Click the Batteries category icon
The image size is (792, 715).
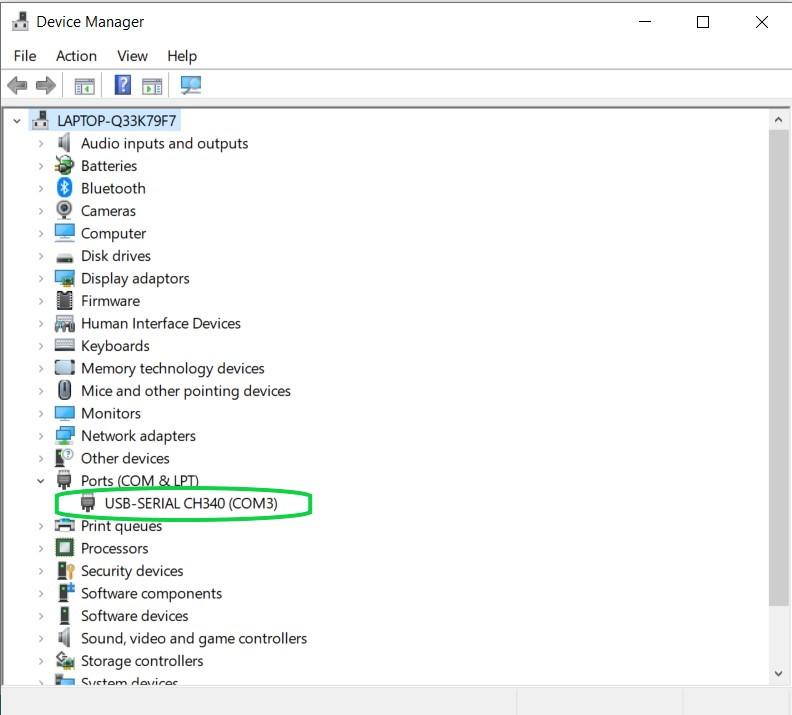click(65, 166)
